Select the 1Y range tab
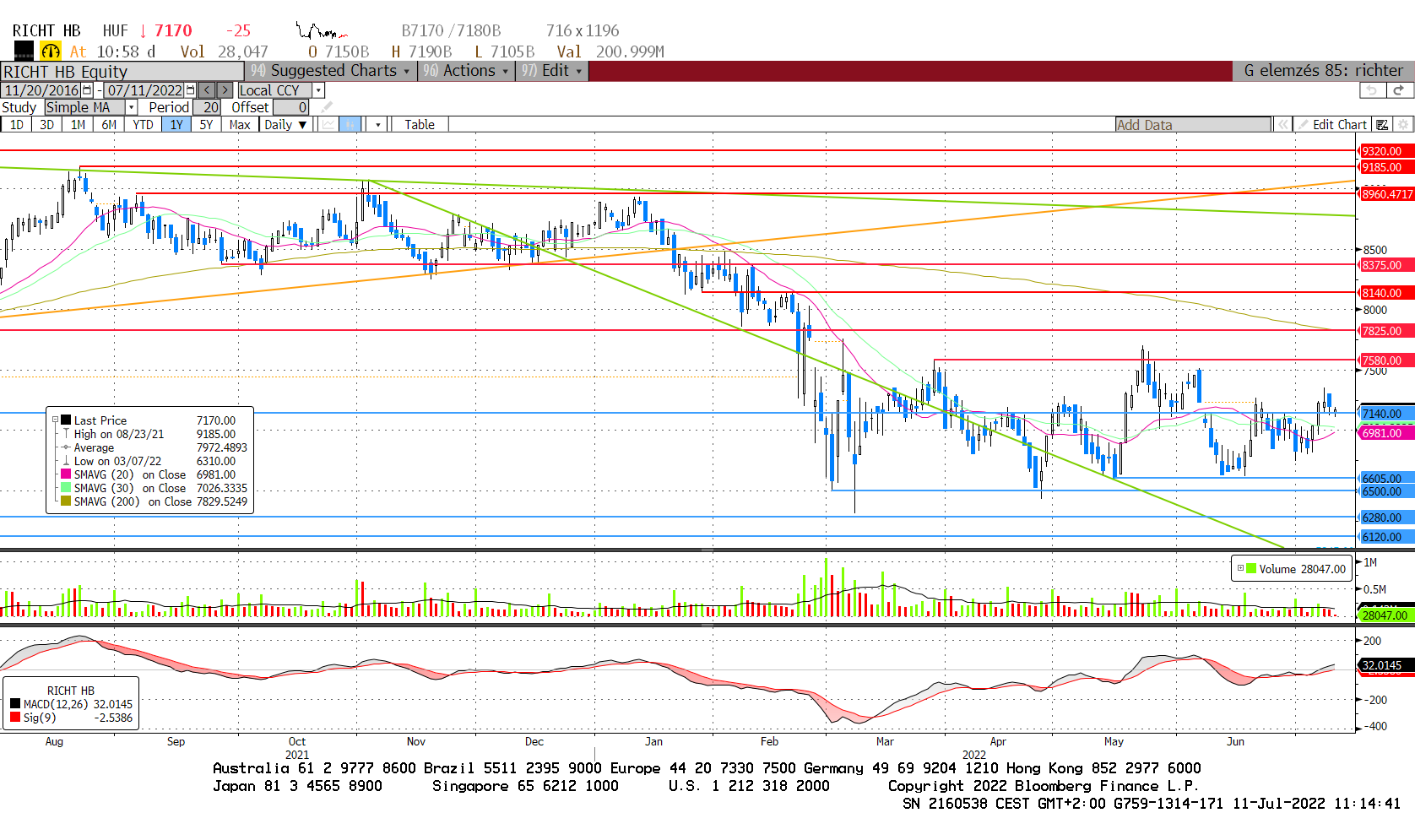 click(176, 125)
